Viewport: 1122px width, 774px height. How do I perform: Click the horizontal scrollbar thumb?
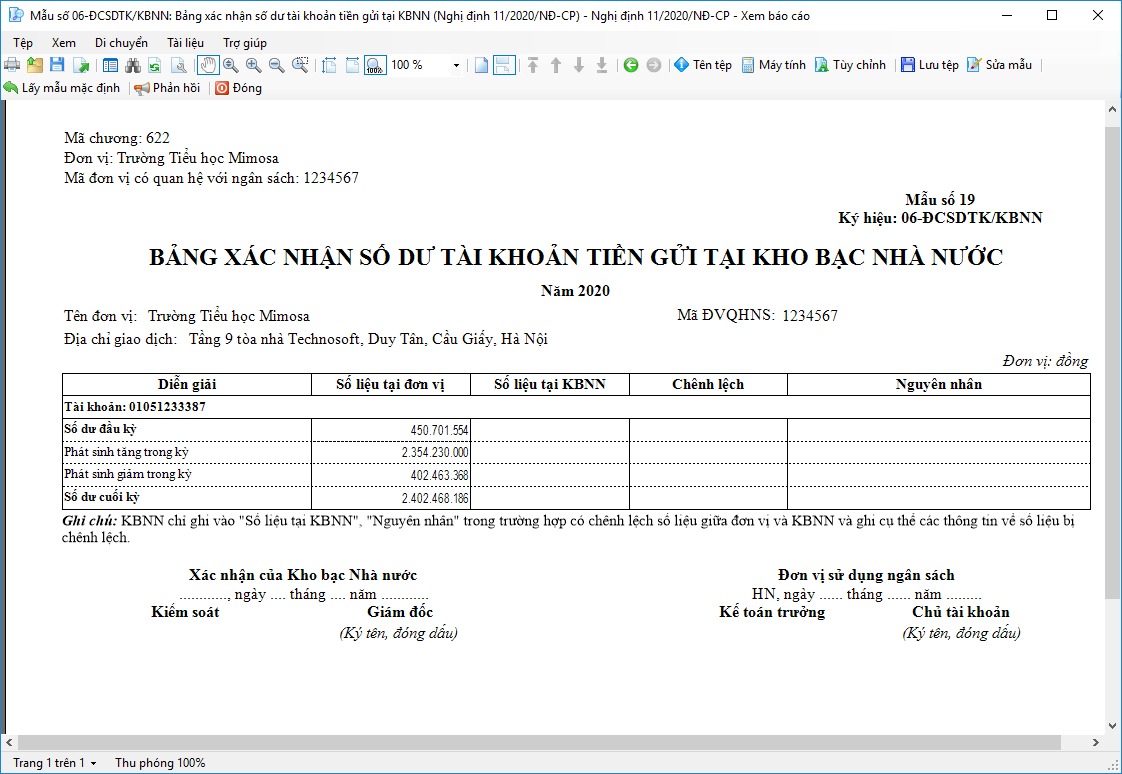pos(539,743)
